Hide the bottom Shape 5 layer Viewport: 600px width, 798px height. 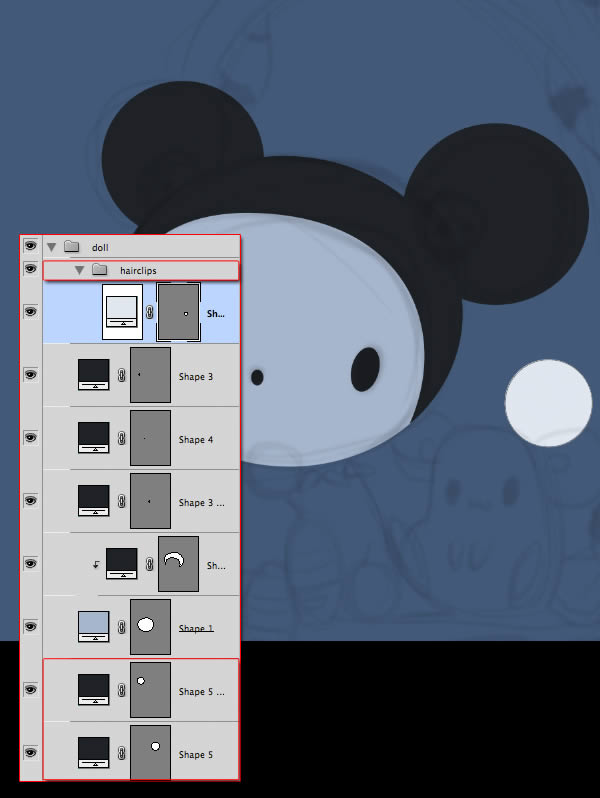[31, 753]
